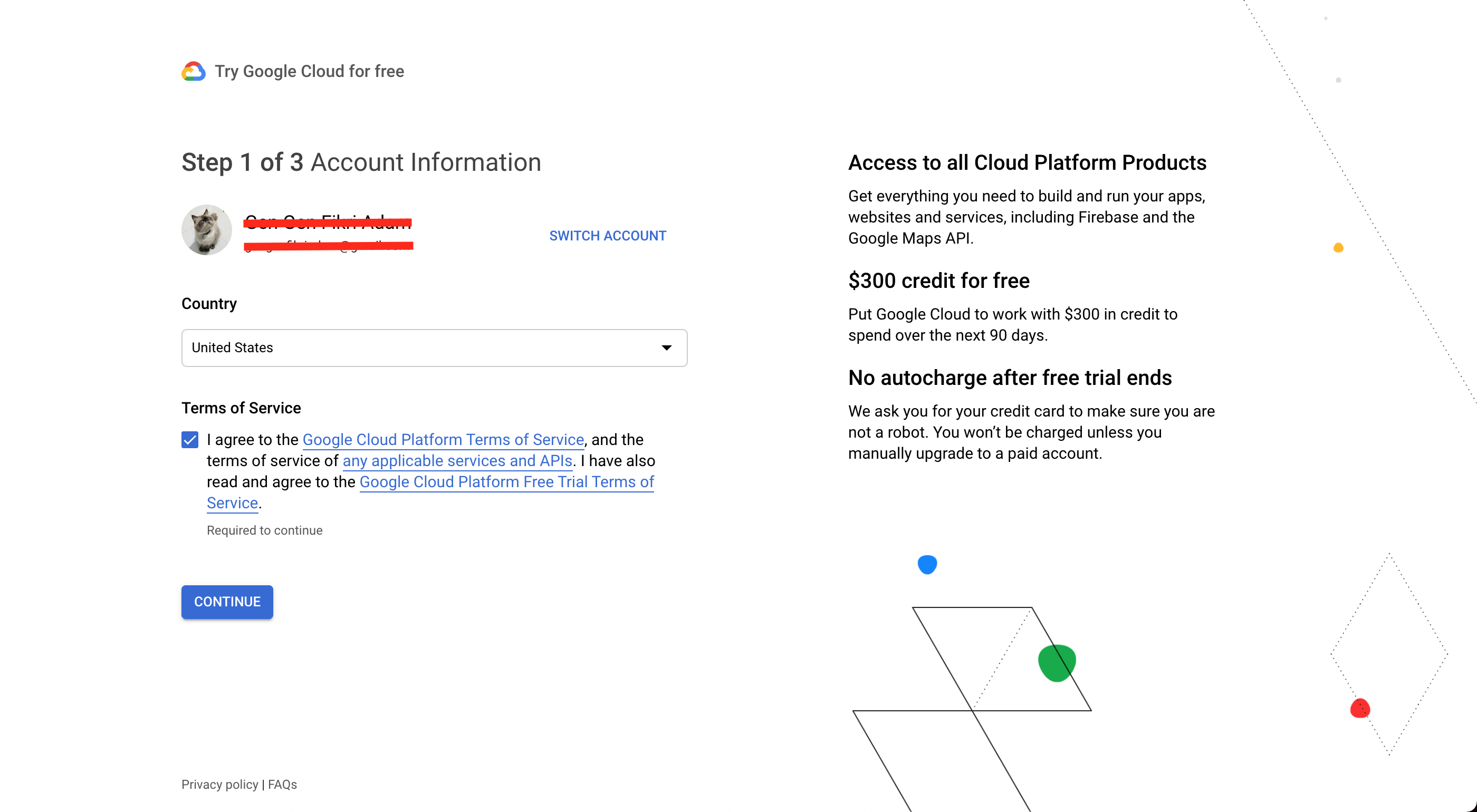The height and width of the screenshot is (812, 1477).
Task: Click the '$300 credit for free' heading
Action: pyautogui.click(x=938, y=281)
